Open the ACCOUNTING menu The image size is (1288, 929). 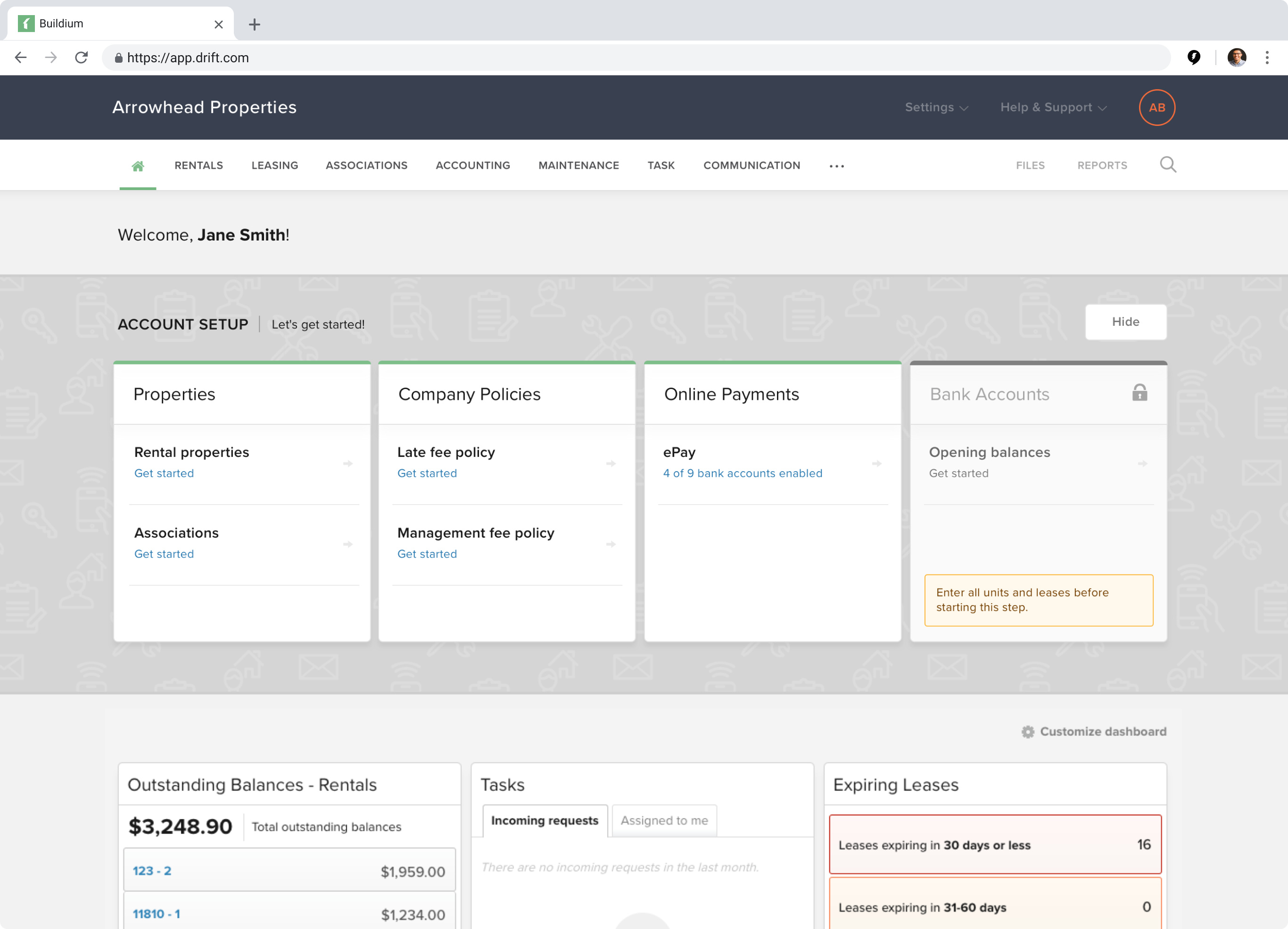(472, 166)
